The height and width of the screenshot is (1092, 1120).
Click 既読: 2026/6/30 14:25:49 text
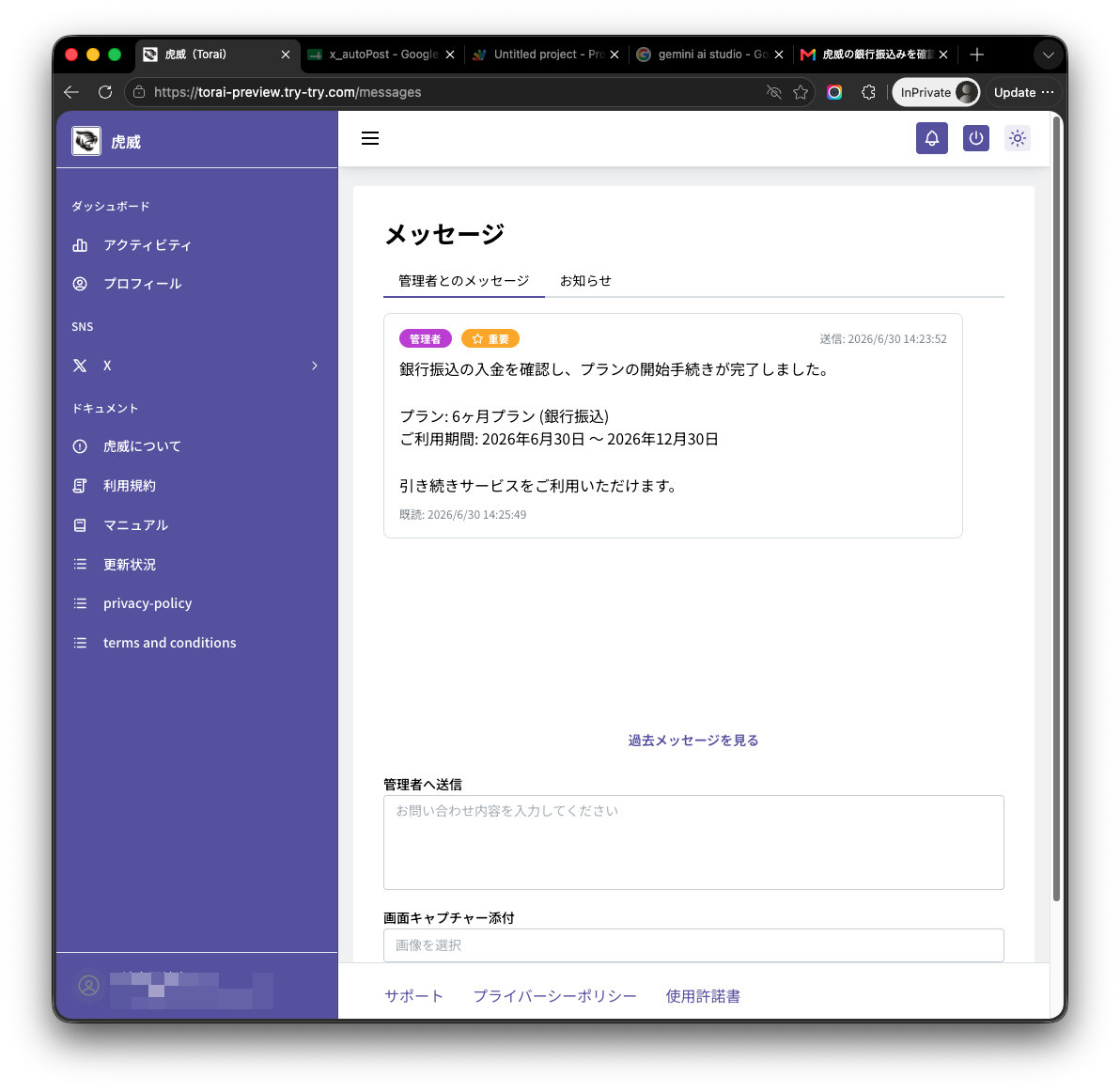tap(463, 515)
